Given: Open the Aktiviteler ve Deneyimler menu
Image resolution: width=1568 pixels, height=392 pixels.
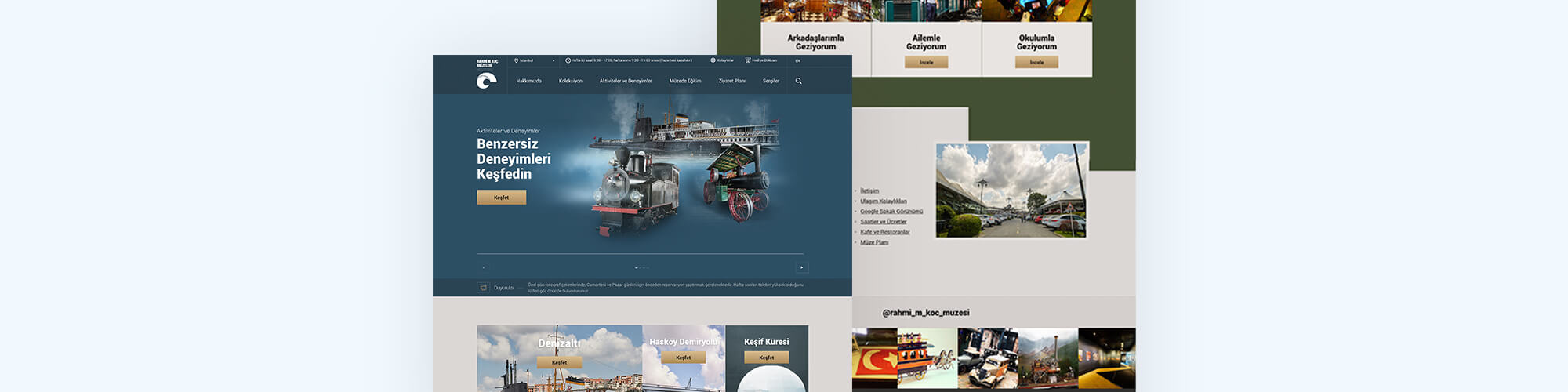Looking at the screenshot, I should 626,81.
